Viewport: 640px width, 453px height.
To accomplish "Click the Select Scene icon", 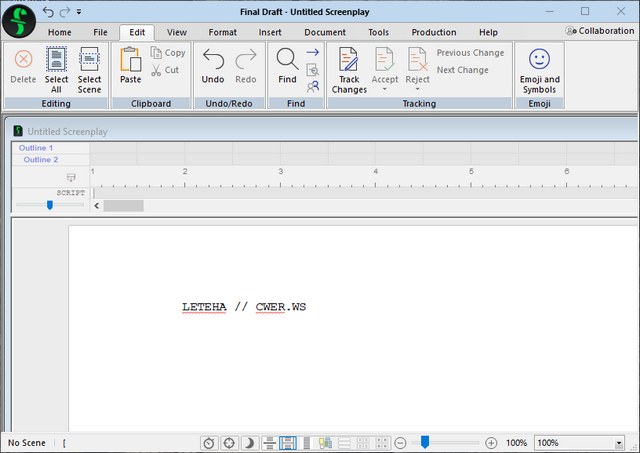I will point(90,68).
